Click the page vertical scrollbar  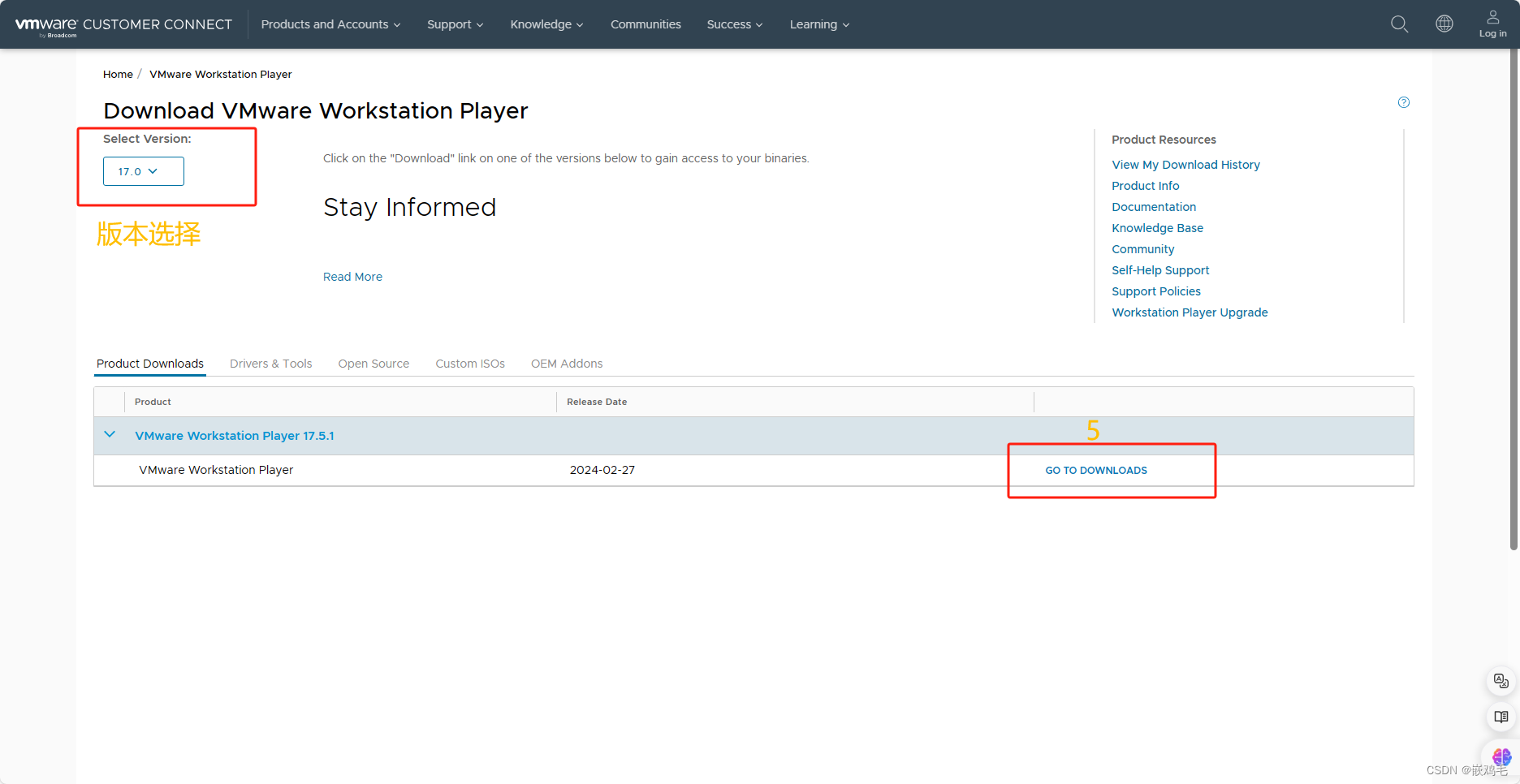click(1514, 300)
